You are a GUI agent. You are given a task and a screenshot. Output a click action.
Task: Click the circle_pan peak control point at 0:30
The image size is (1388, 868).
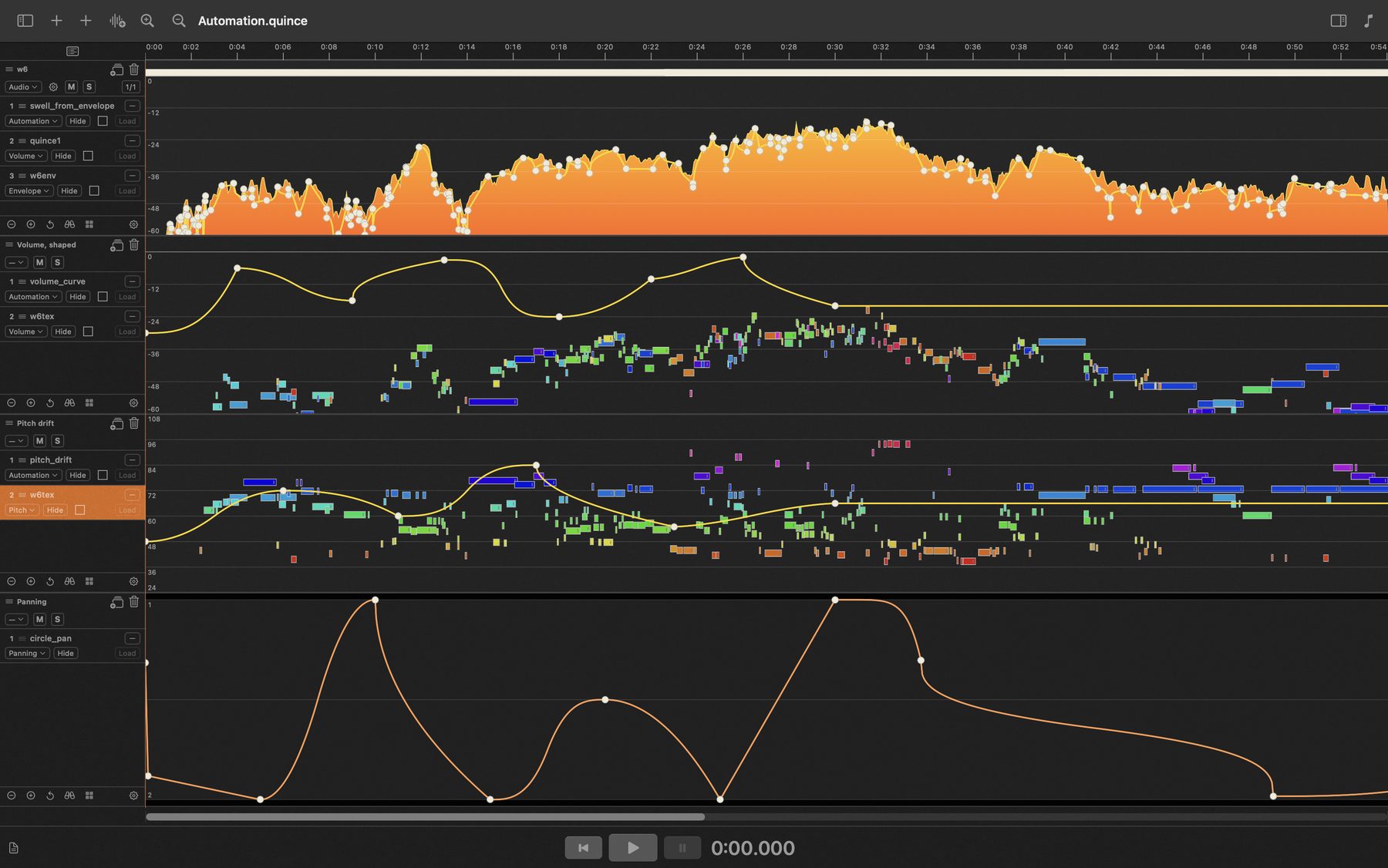coord(835,600)
